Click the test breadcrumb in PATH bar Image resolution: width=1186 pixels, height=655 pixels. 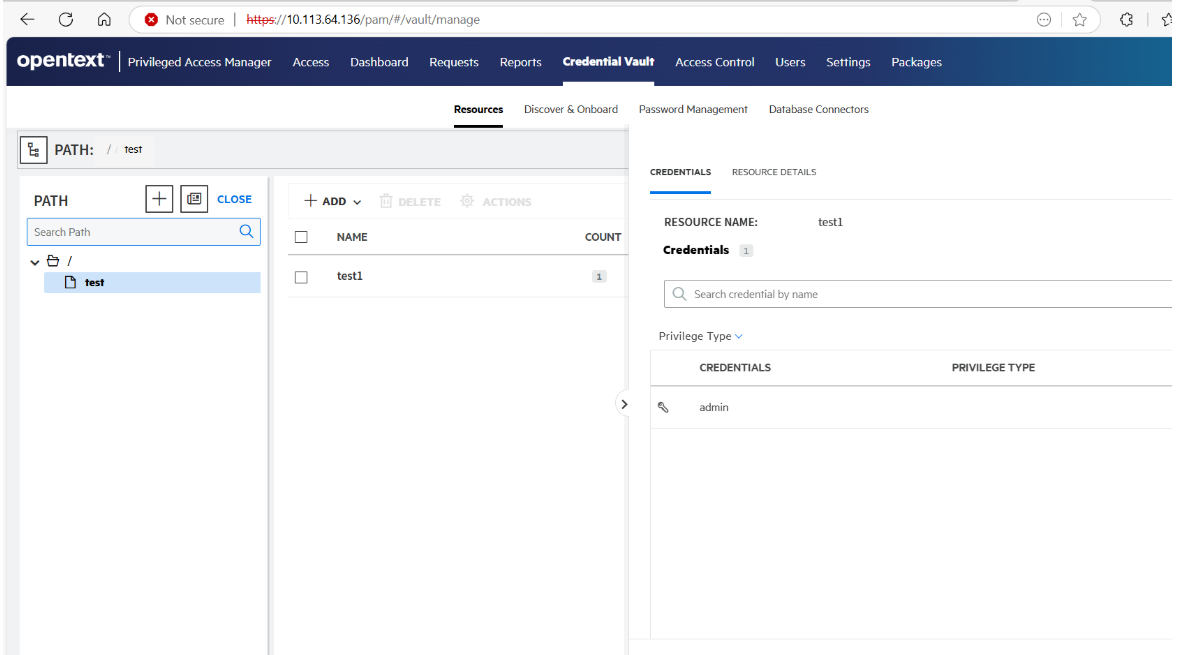(133, 150)
